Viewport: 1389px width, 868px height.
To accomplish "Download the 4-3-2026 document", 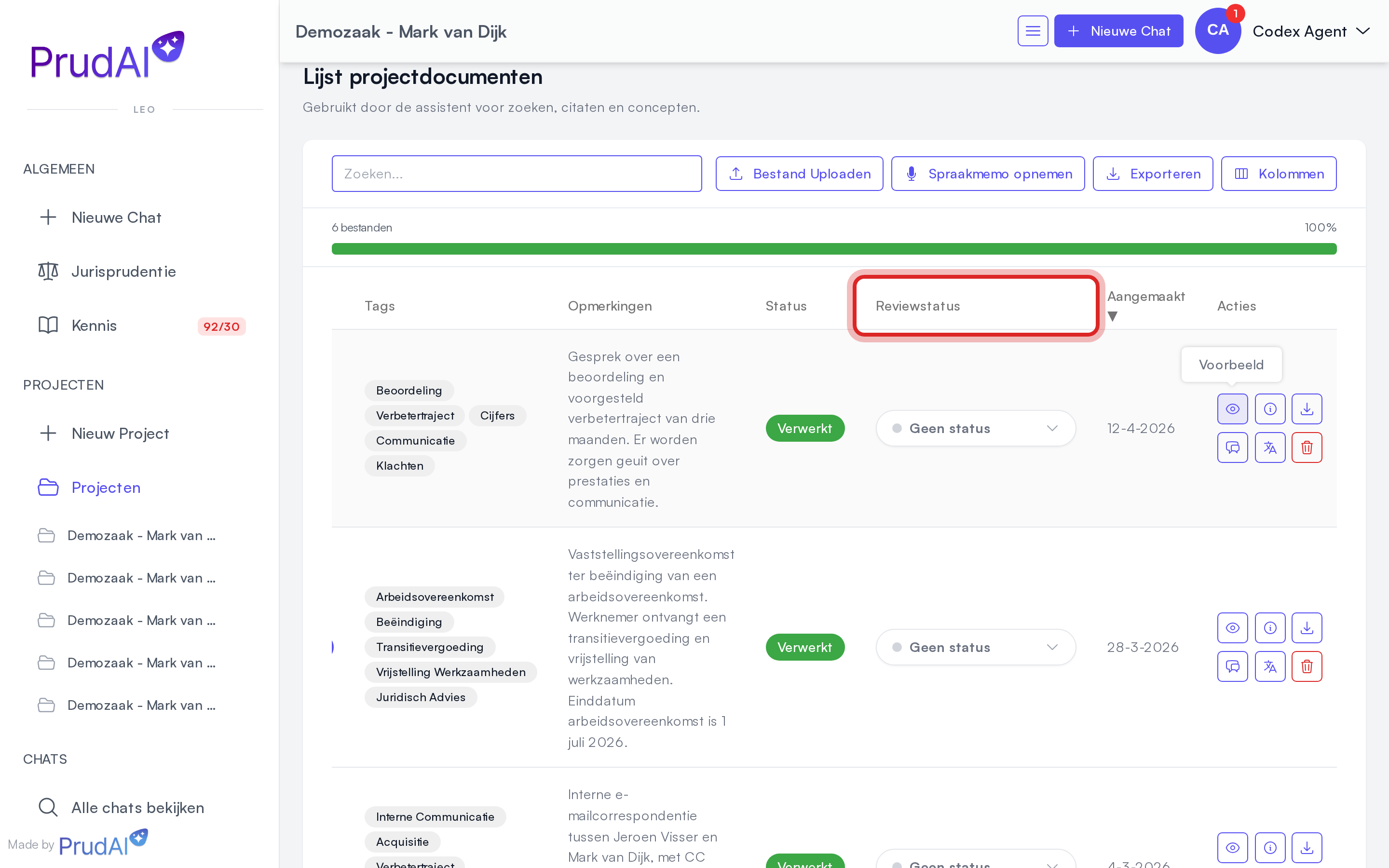I will click(x=1307, y=847).
